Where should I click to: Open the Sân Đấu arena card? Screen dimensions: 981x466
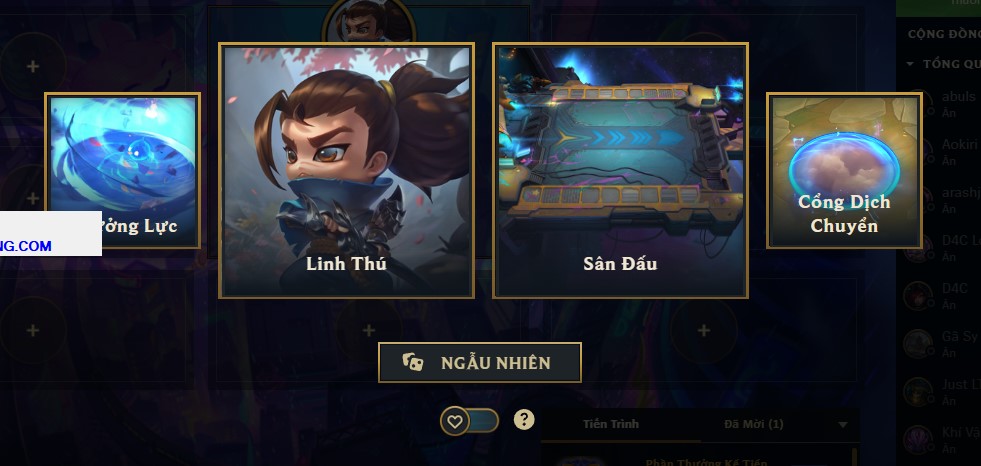[x=621, y=171]
